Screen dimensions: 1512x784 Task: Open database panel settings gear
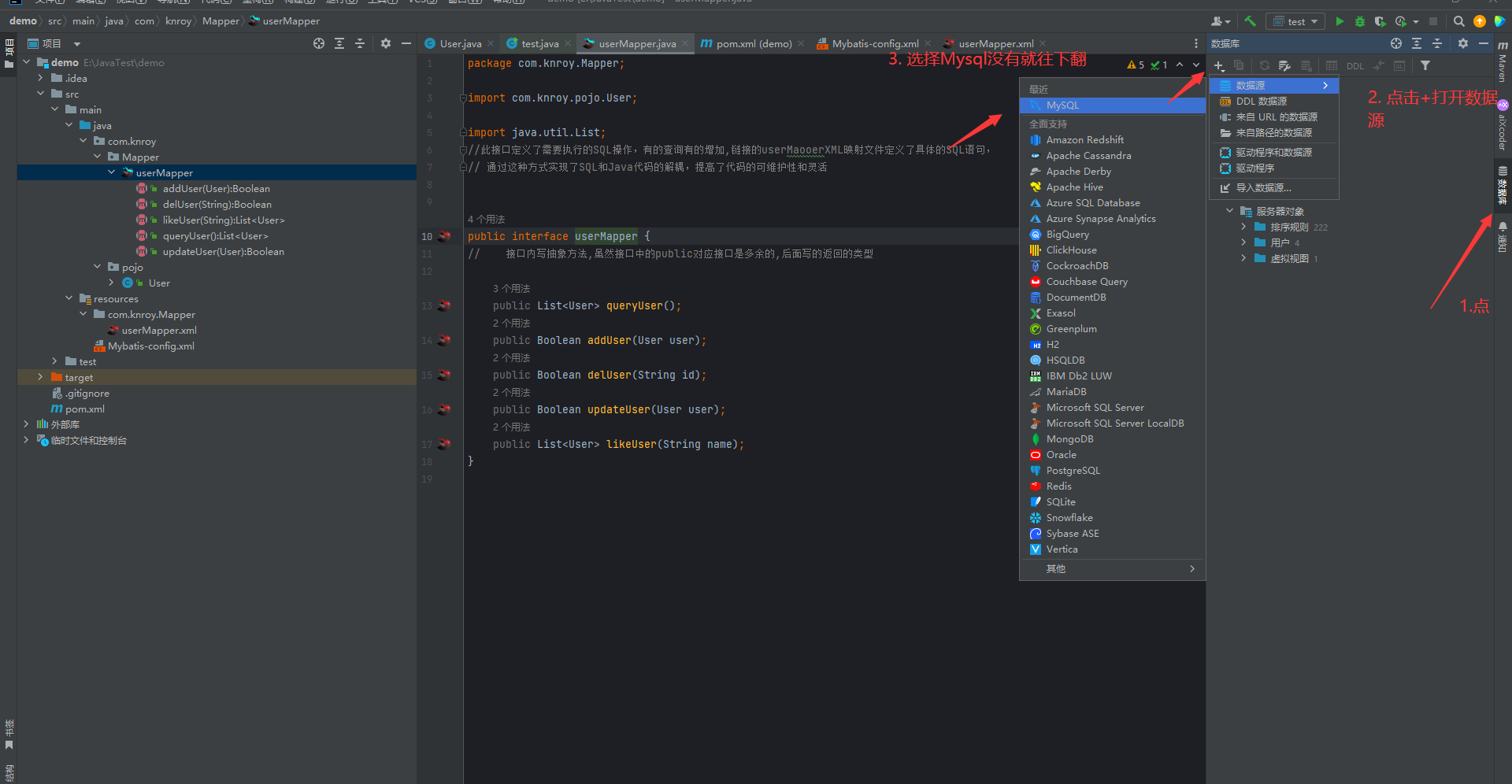click(x=1462, y=44)
